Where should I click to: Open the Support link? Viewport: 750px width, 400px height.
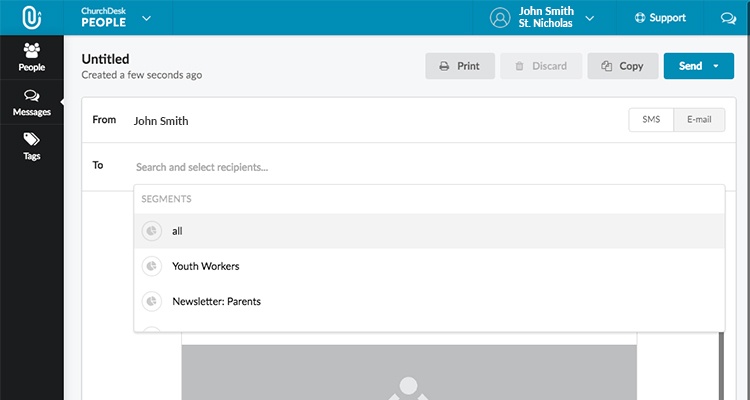click(660, 18)
